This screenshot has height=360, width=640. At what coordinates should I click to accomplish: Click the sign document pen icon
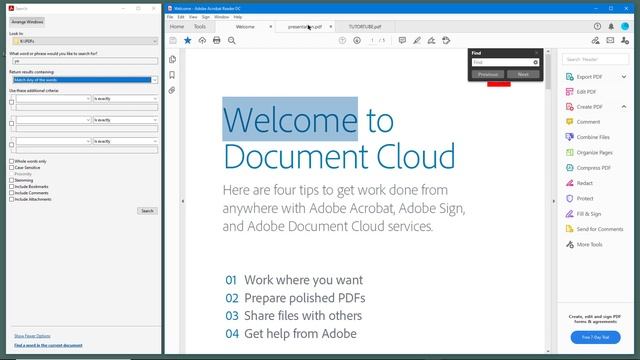(x=431, y=40)
